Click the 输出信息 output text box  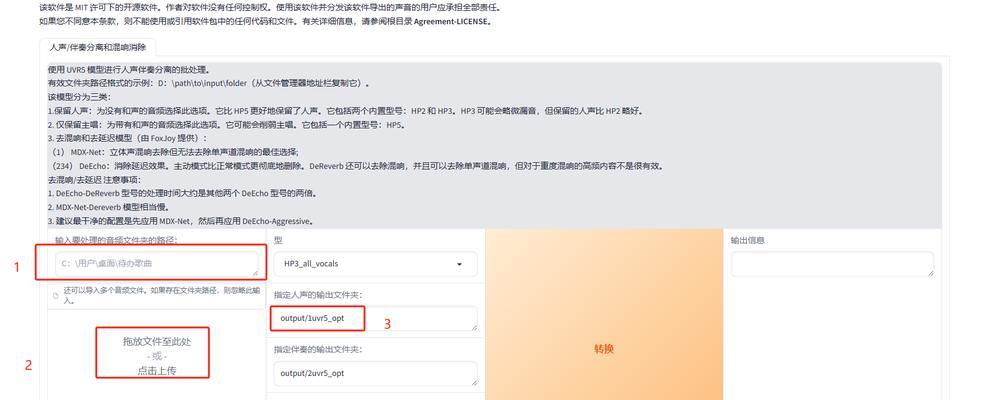(x=832, y=264)
